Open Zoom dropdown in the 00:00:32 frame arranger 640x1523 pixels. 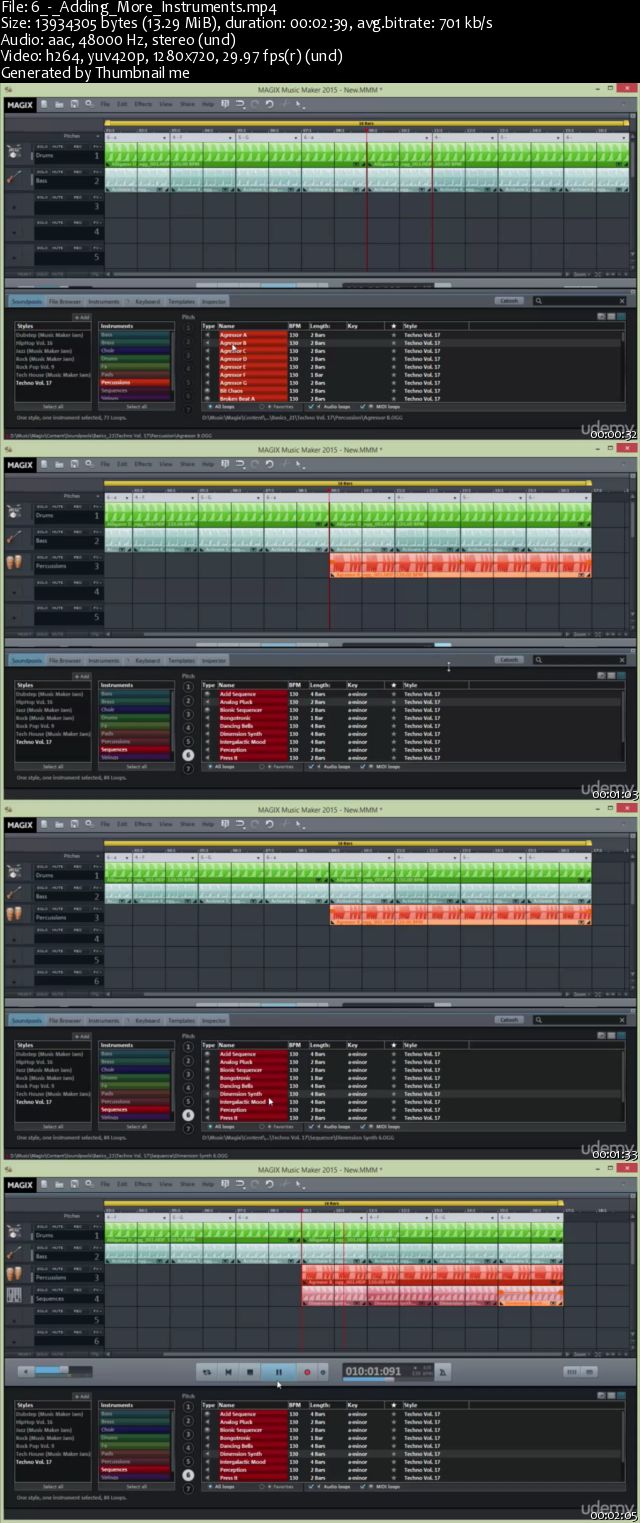pyautogui.click(x=580, y=273)
